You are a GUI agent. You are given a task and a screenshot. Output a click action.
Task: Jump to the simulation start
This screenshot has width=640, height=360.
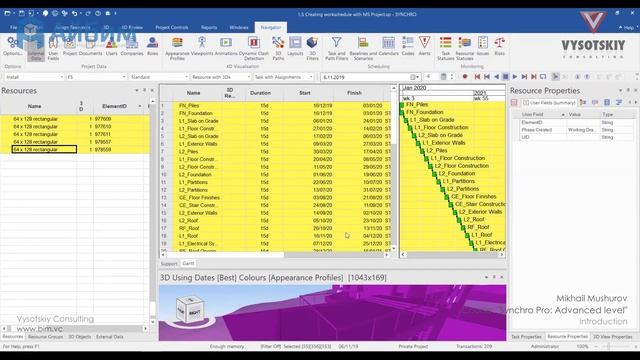click(x=477, y=77)
